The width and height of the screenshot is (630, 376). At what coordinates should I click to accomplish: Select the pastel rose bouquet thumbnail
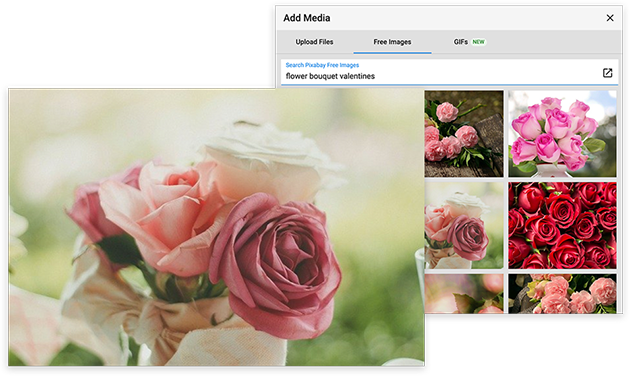[x=464, y=225]
